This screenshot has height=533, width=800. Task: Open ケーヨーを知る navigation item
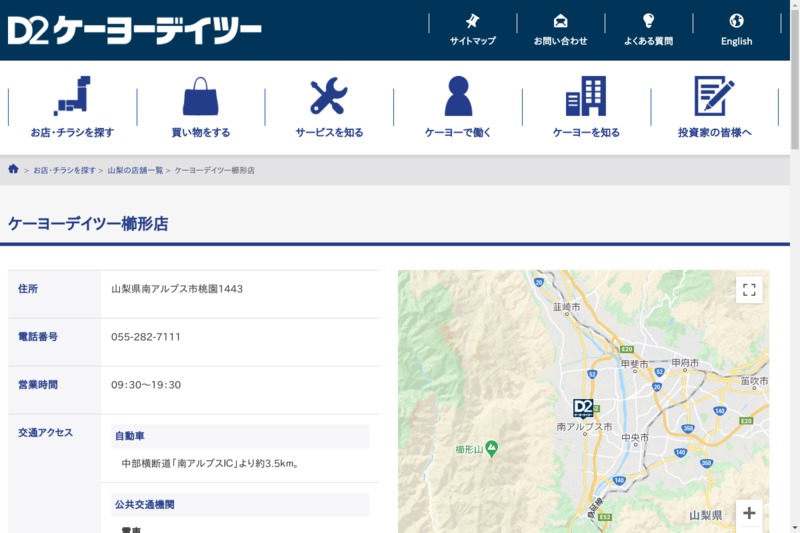click(x=586, y=107)
